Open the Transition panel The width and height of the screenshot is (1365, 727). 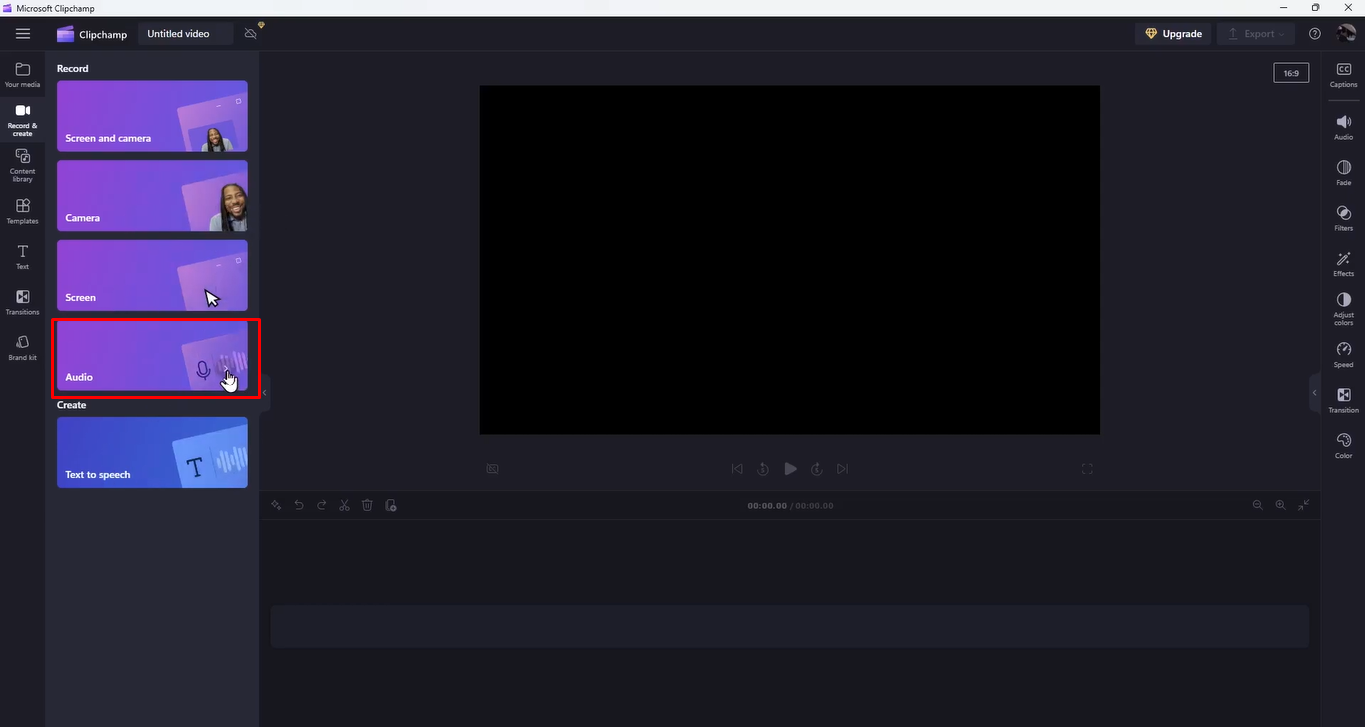(x=1343, y=400)
